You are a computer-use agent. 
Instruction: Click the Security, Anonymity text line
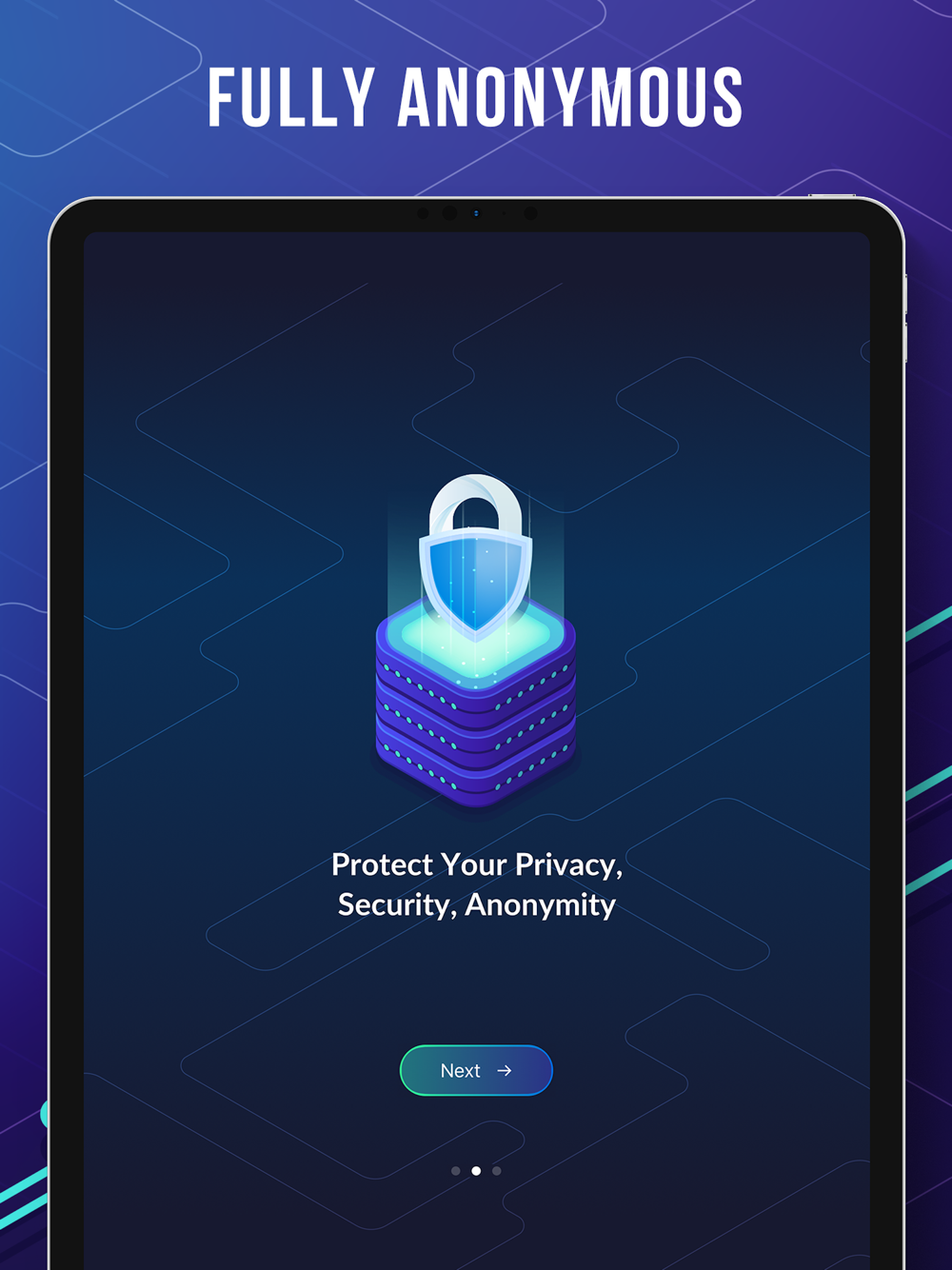pos(477,904)
